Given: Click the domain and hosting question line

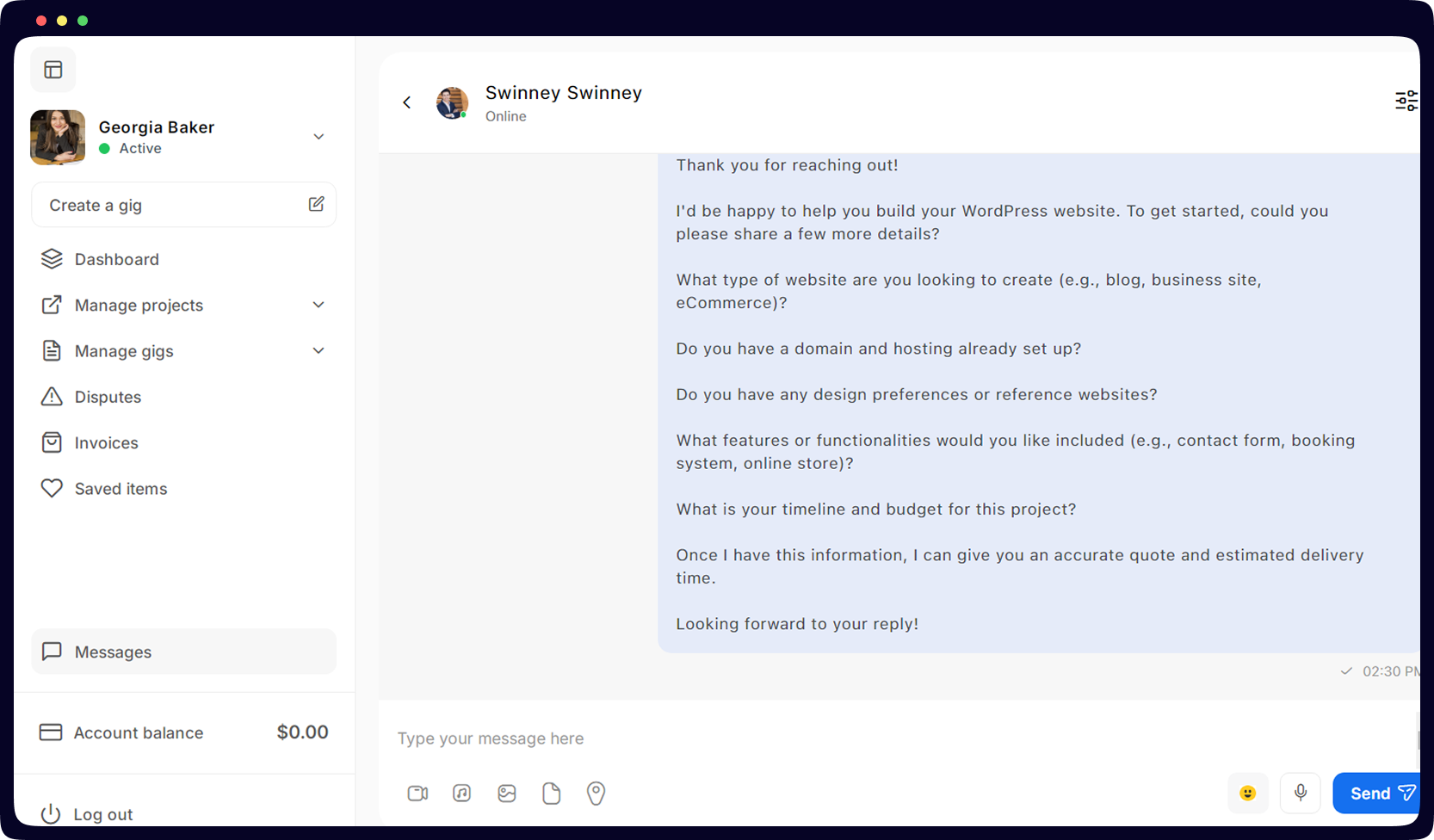Looking at the screenshot, I should tap(878, 349).
